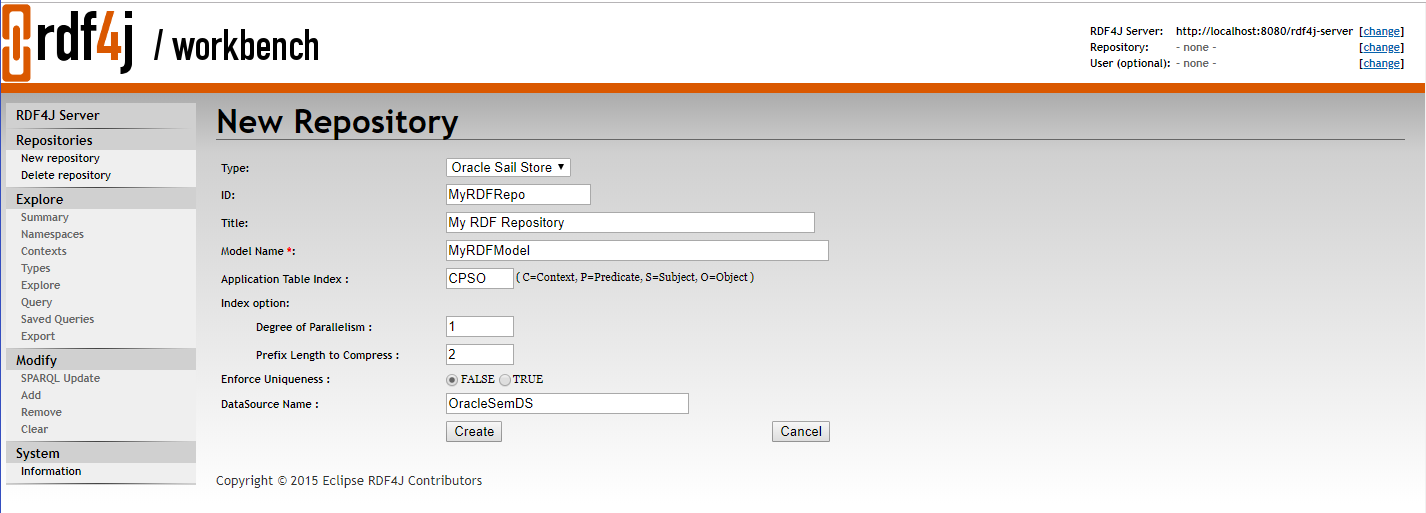Click the Cancel button
Viewport: 1426px width, 513px height.
point(801,431)
